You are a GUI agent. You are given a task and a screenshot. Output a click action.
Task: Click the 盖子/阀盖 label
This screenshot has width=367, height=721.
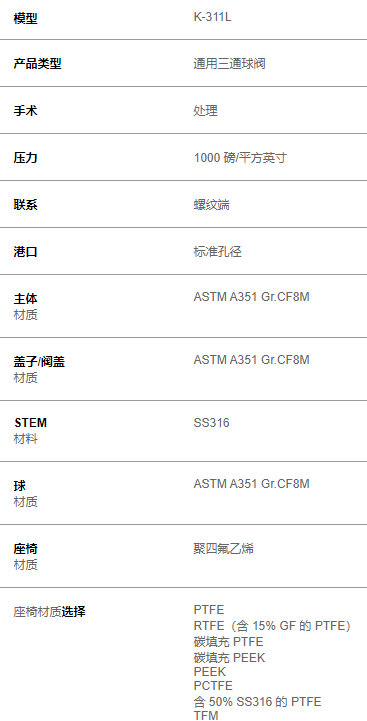pyautogui.click(x=39, y=362)
